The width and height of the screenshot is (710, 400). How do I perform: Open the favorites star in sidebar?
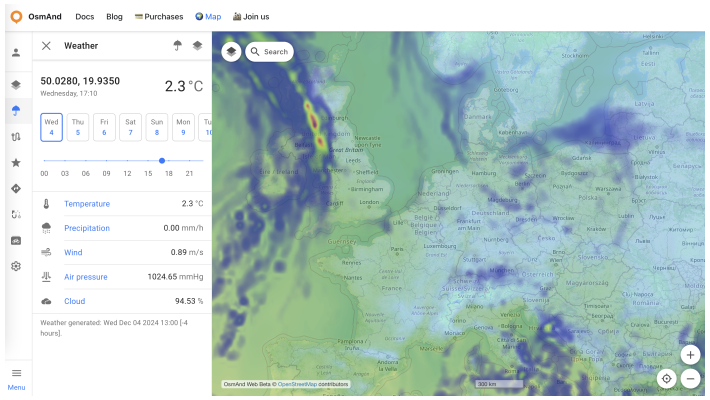pyautogui.click(x=16, y=162)
